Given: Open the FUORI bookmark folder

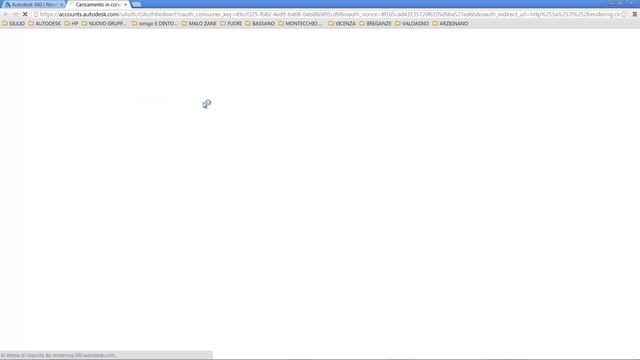Looking at the screenshot, I should pos(231,24).
